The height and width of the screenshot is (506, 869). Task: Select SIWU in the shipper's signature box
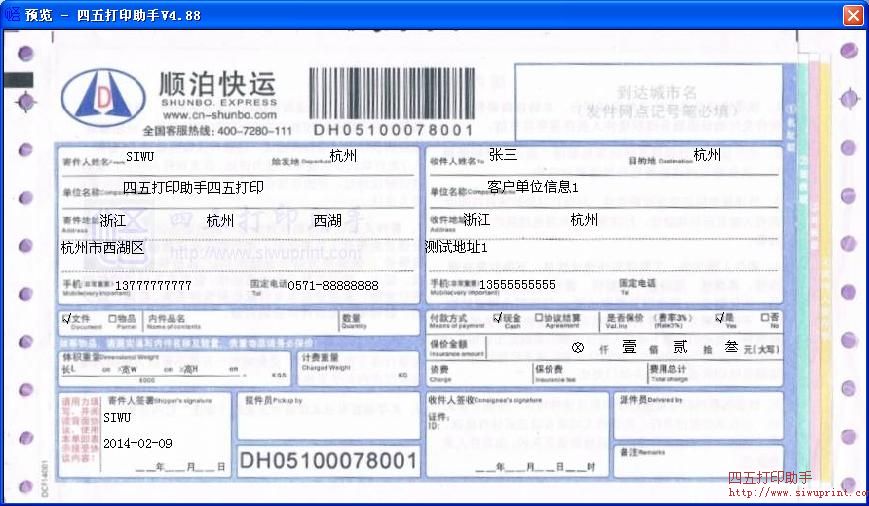pos(117,417)
